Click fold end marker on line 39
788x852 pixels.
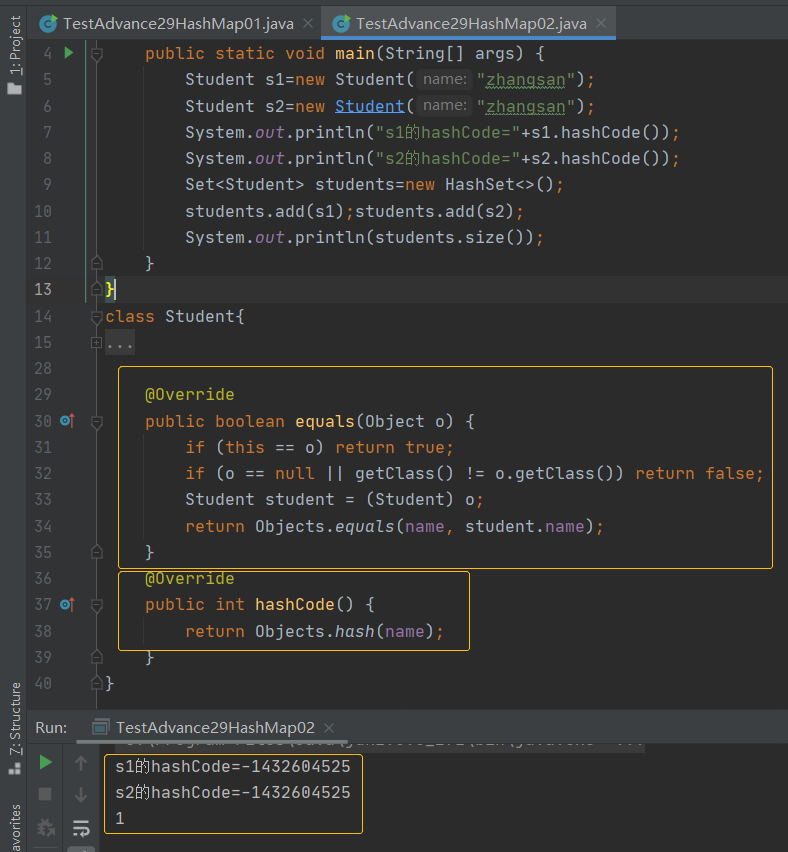97,657
